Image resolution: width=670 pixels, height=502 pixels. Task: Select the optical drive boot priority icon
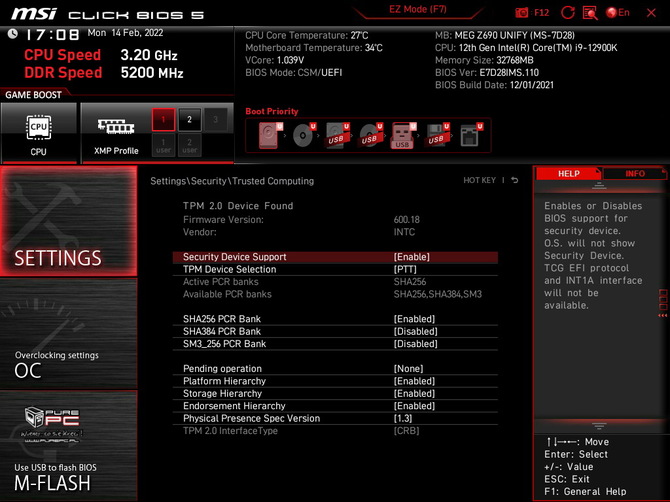point(303,135)
